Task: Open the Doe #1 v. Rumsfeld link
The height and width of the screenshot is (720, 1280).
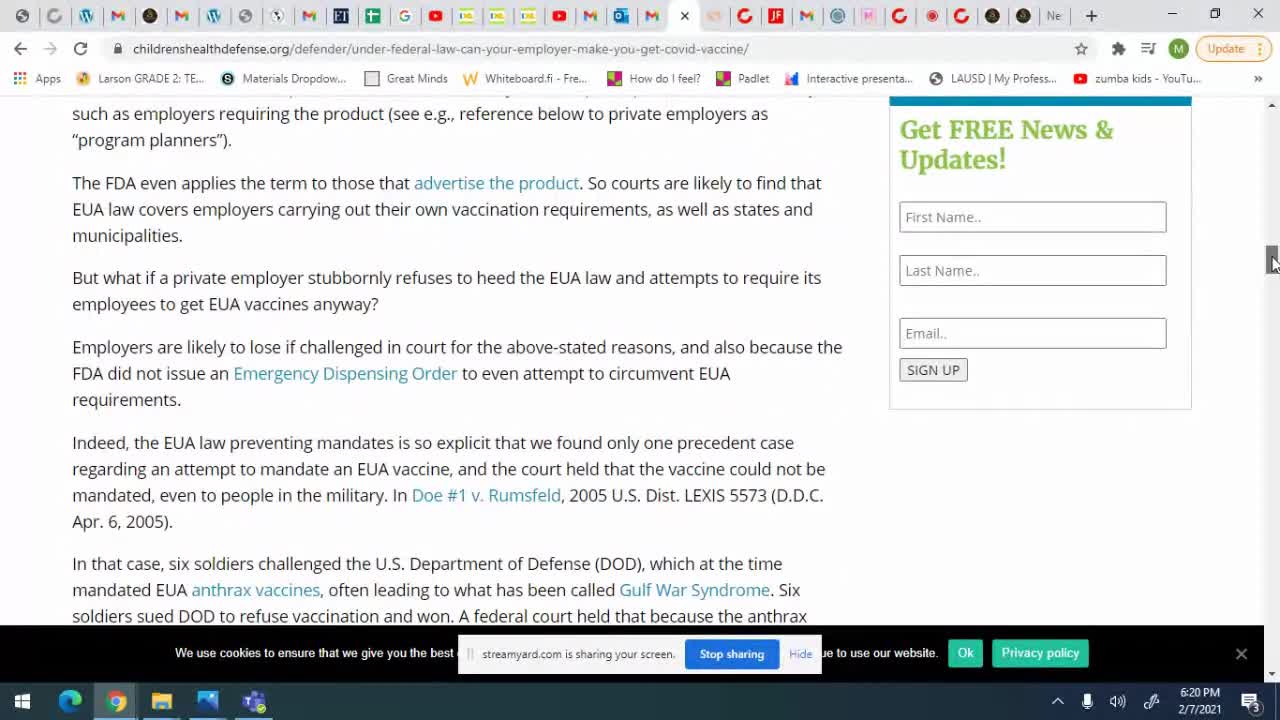Action: [486, 495]
